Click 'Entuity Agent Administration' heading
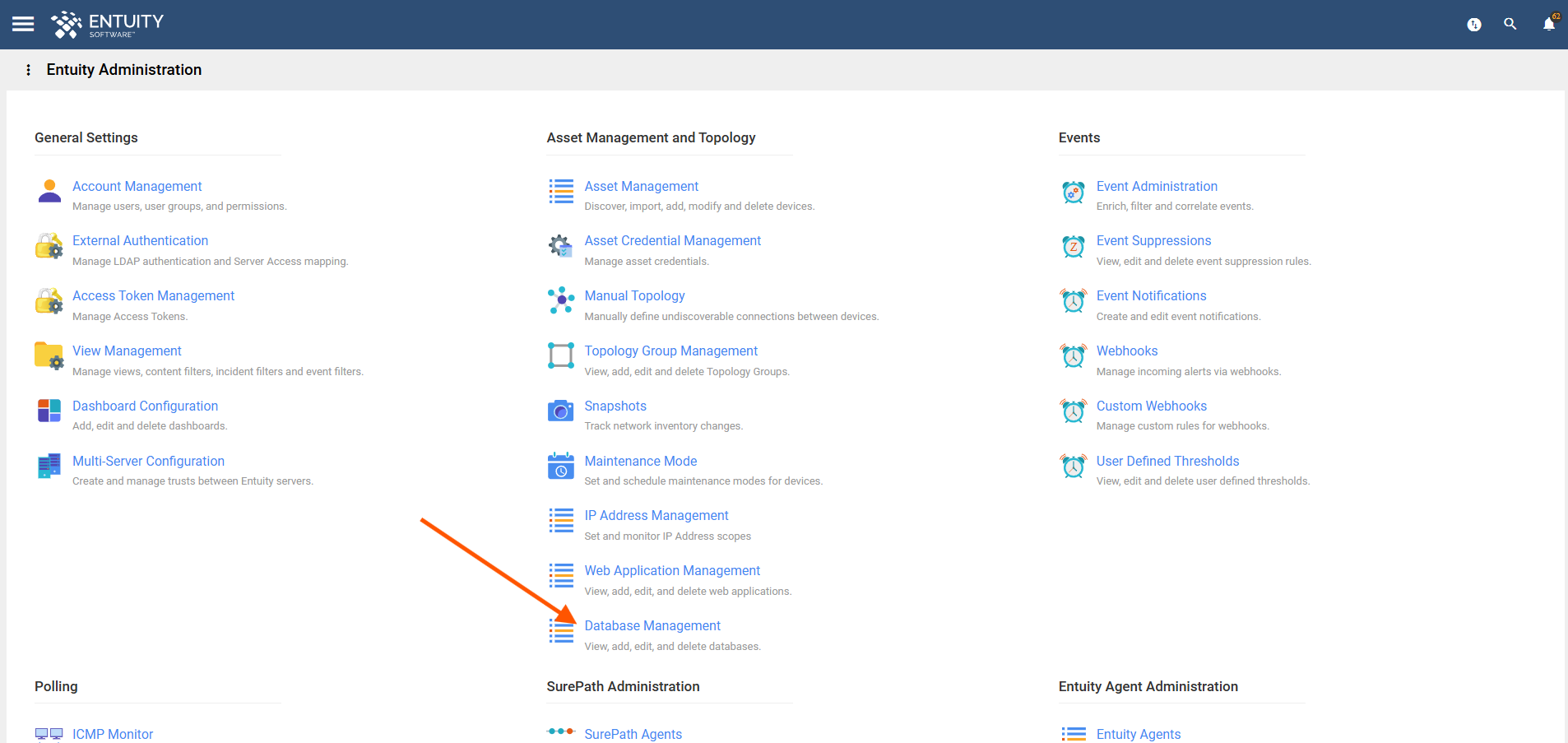This screenshot has width=1568, height=743. (x=1148, y=686)
